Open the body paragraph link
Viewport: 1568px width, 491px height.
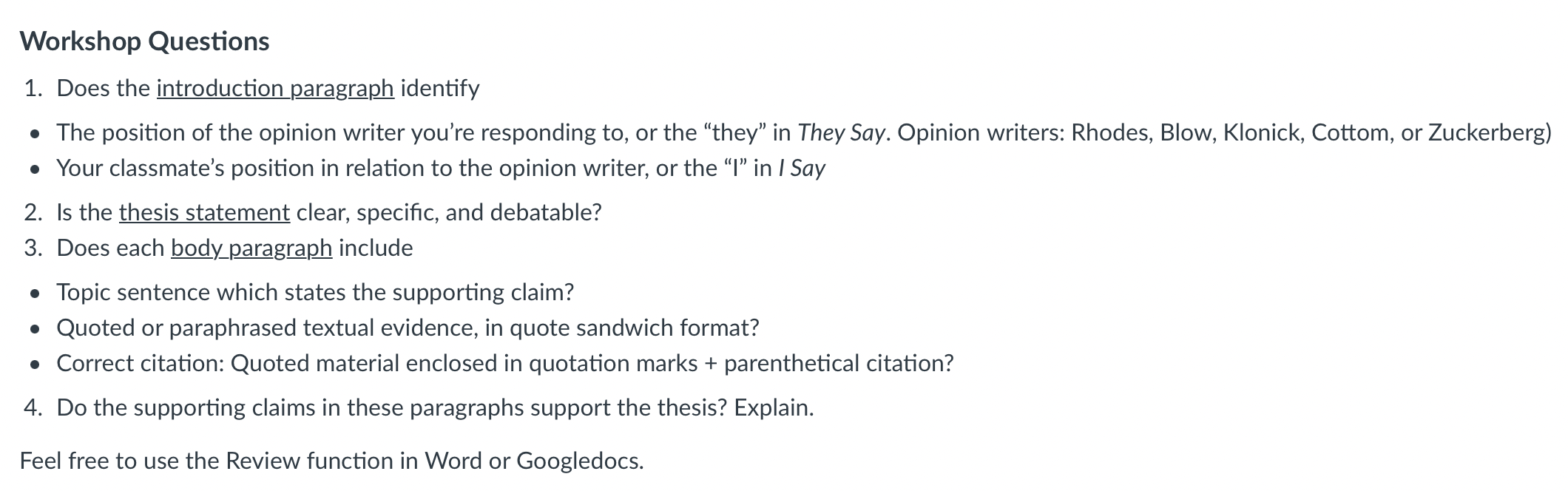251,248
